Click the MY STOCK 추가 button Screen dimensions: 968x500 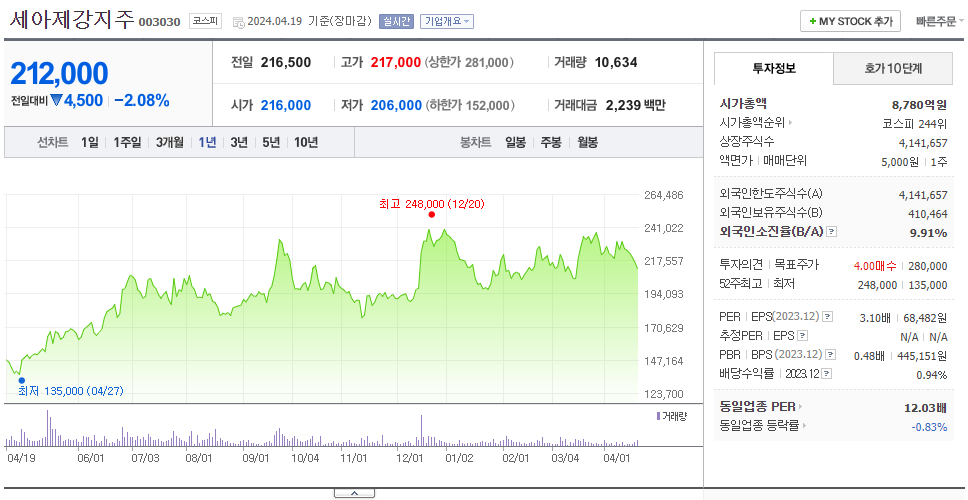click(x=850, y=21)
